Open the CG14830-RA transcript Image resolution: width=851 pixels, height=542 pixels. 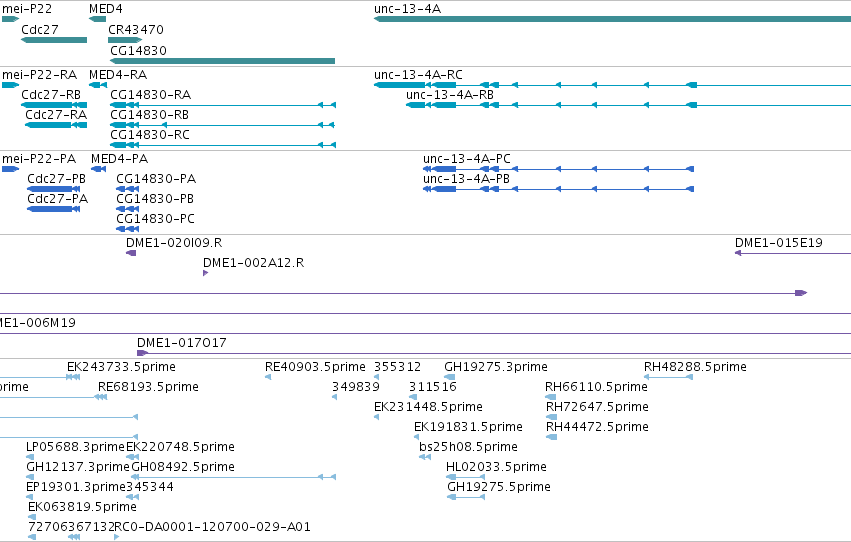tap(223, 105)
